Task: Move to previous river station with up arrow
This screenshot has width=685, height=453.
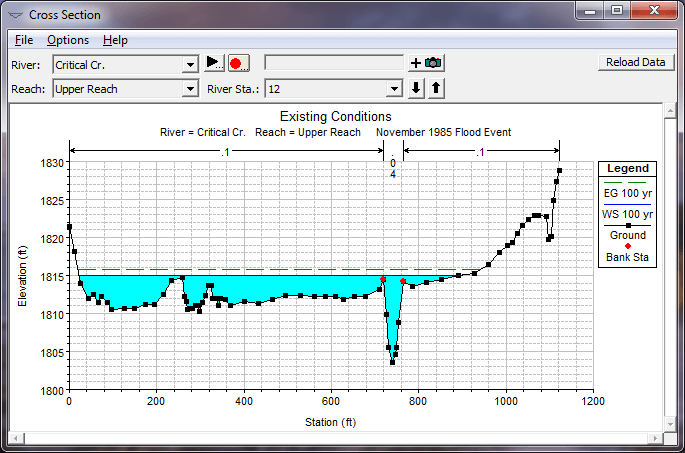Action: (x=436, y=88)
